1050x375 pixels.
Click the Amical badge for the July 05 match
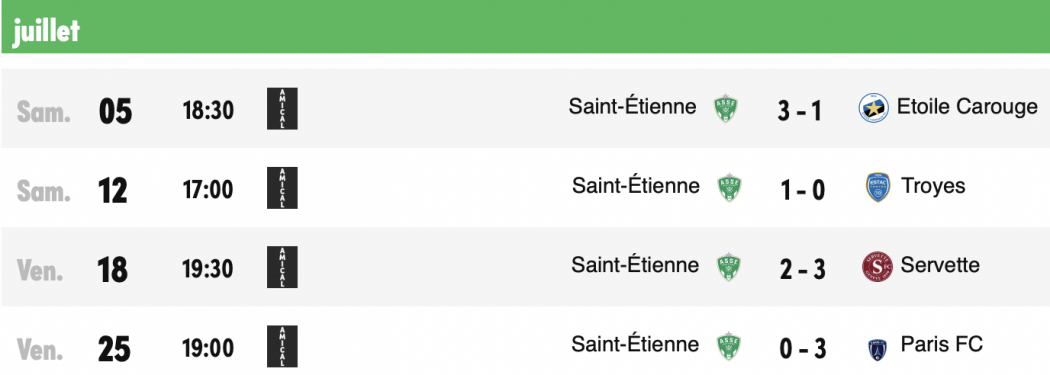tap(282, 108)
